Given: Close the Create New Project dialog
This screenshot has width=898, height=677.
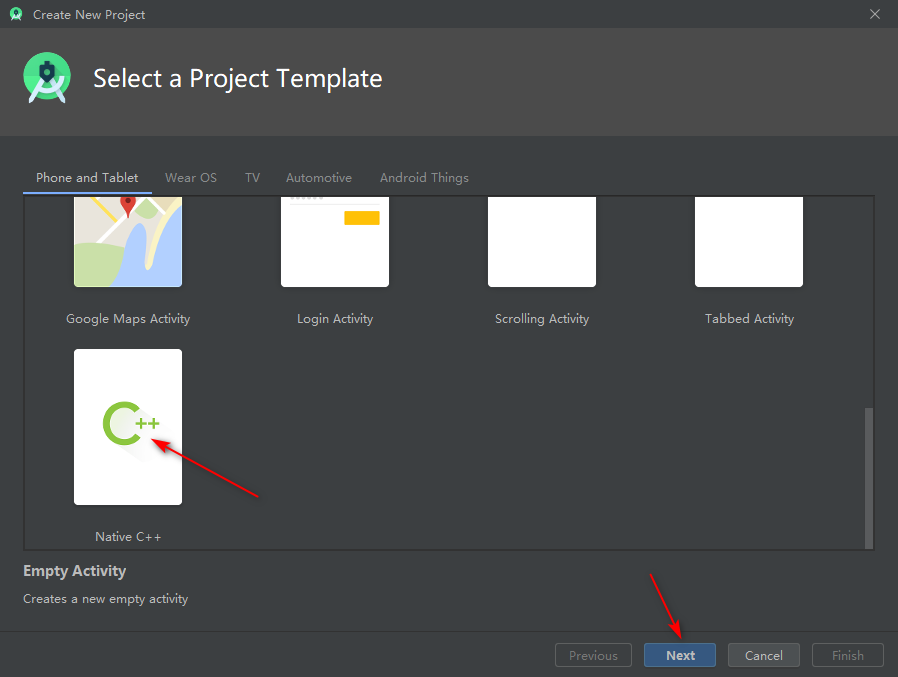Looking at the screenshot, I should (x=875, y=14).
